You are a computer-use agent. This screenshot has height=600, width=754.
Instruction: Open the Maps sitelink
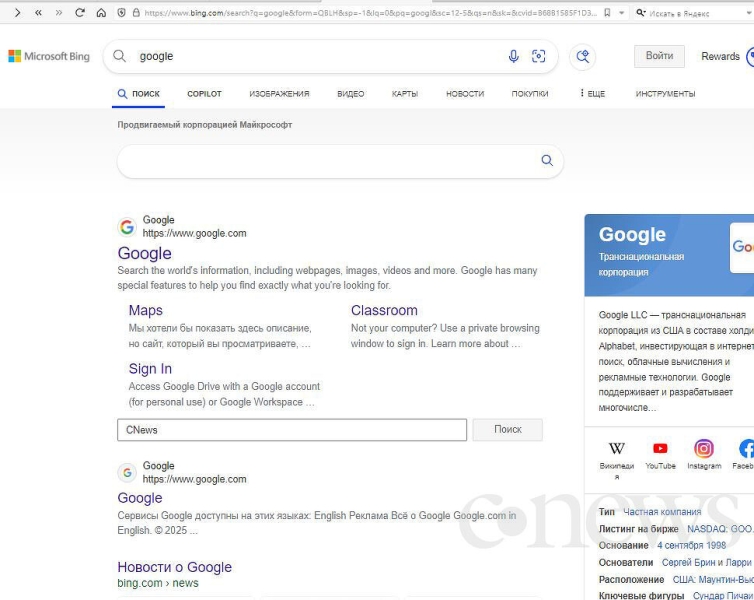tap(146, 311)
